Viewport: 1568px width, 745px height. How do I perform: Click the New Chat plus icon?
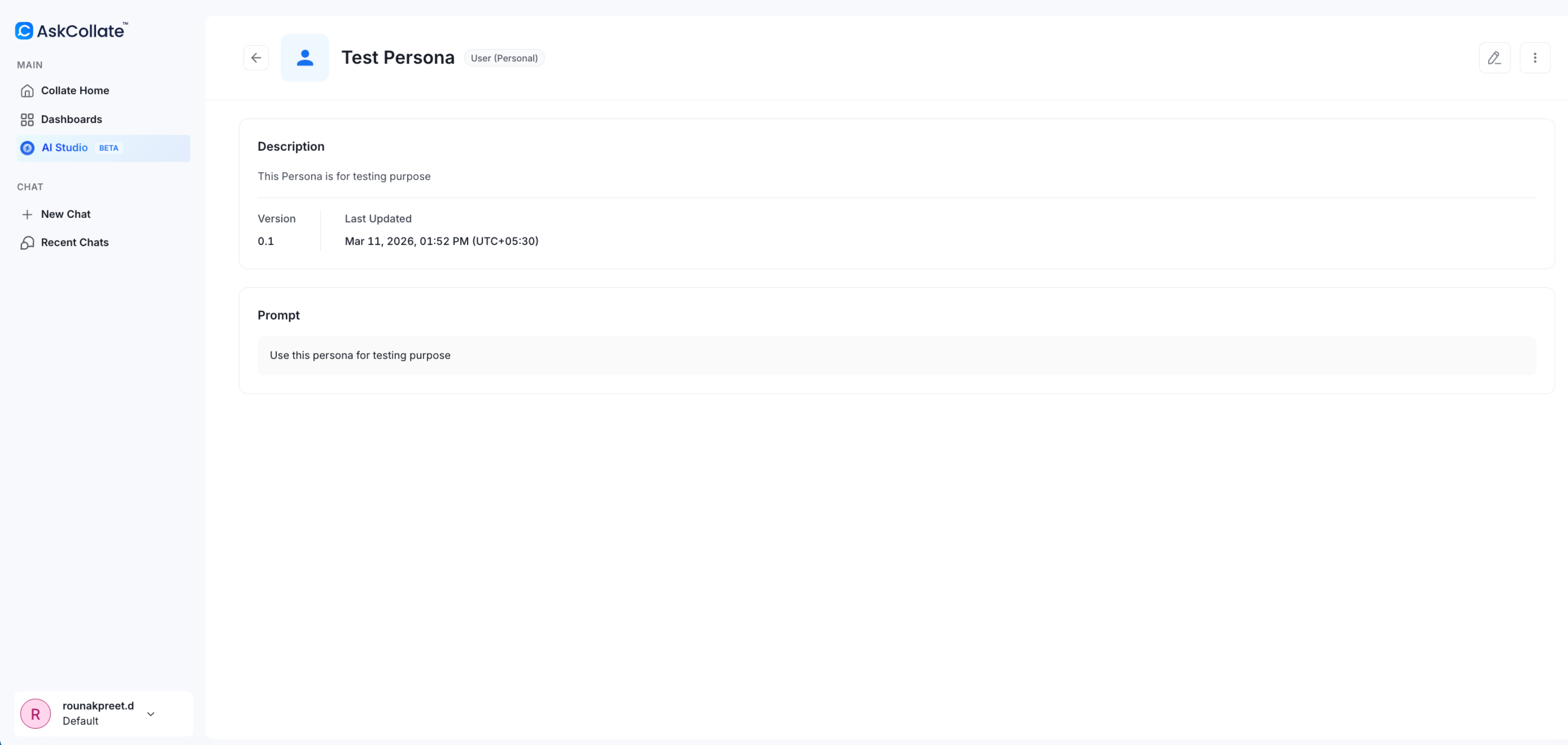point(27,214)
